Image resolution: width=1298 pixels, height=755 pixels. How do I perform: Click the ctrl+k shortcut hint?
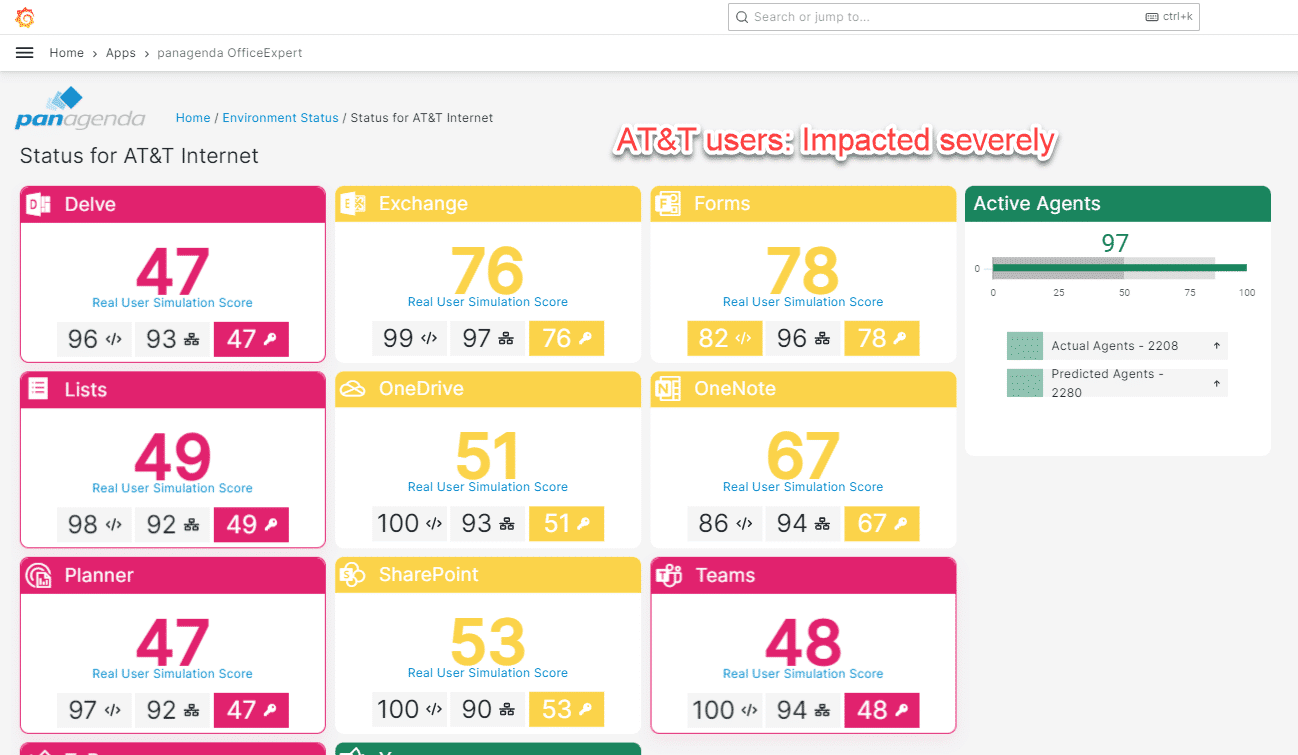pos(1169,17)
